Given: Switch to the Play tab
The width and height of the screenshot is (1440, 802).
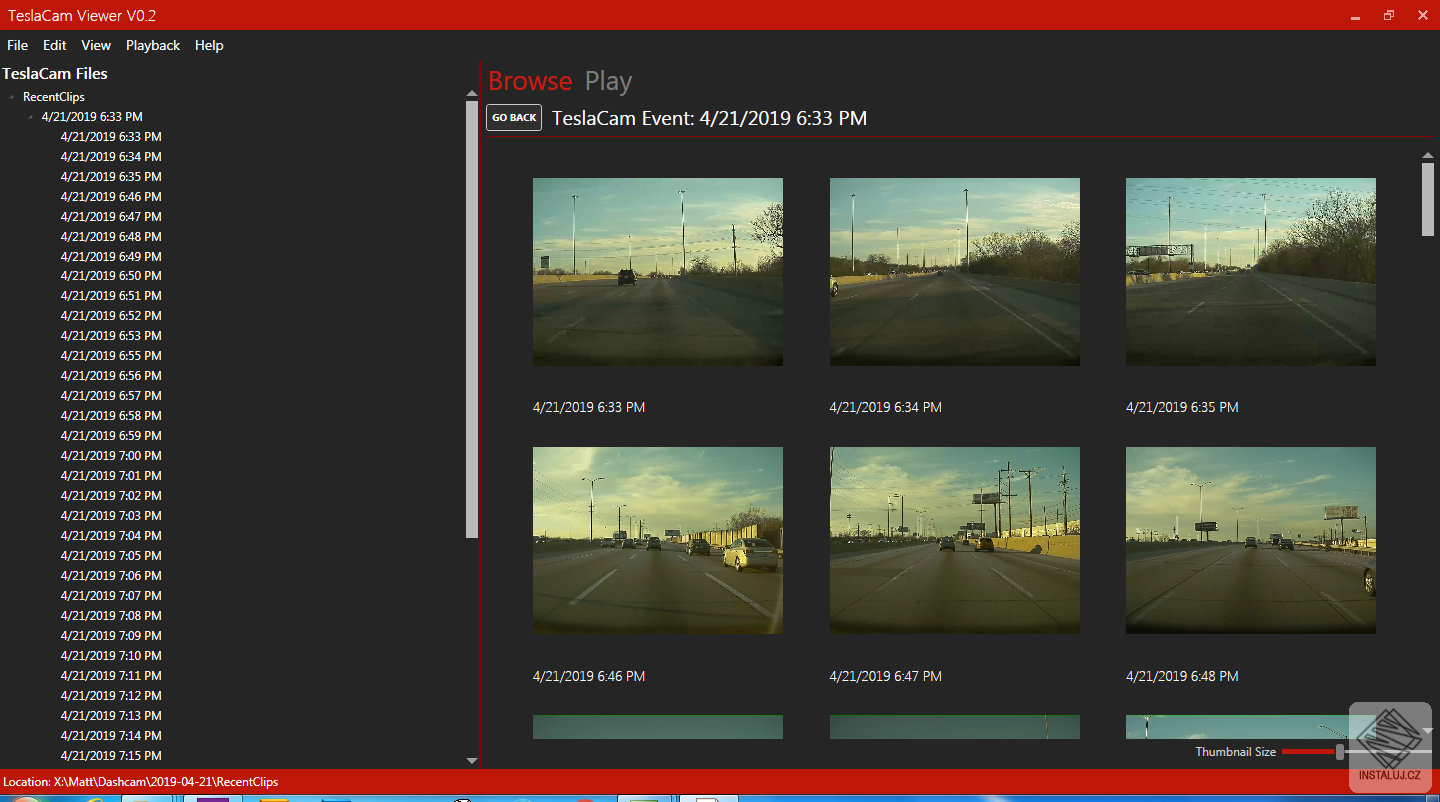Looking at the screenshot, I should coord(608,81).
